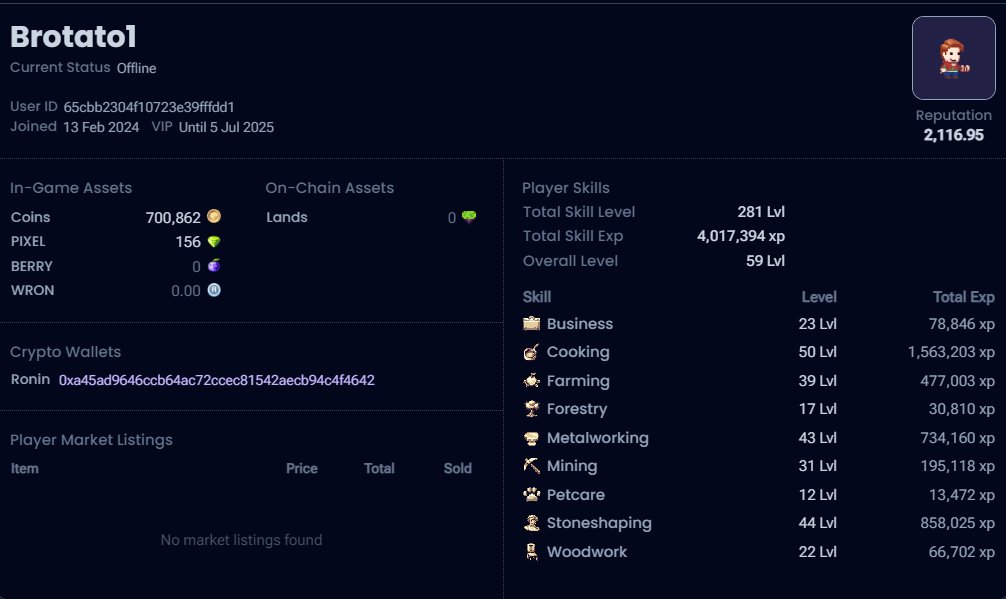The width and height of the screenshot is (1006, 599).
Task: Click the Petcare paw icon
Action: click(531, 494)
